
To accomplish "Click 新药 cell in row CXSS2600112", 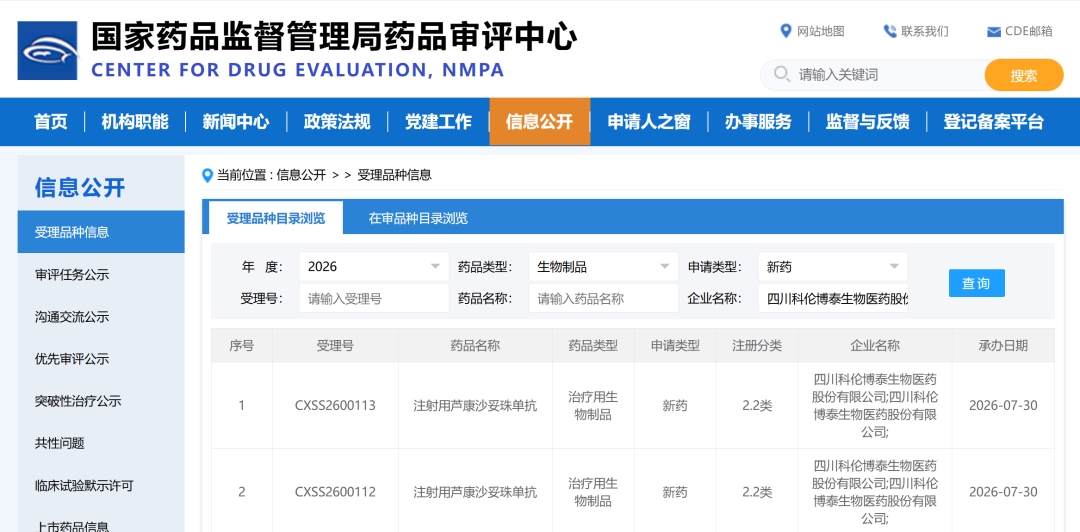I will pyautogui.click(x=675, y=492).
